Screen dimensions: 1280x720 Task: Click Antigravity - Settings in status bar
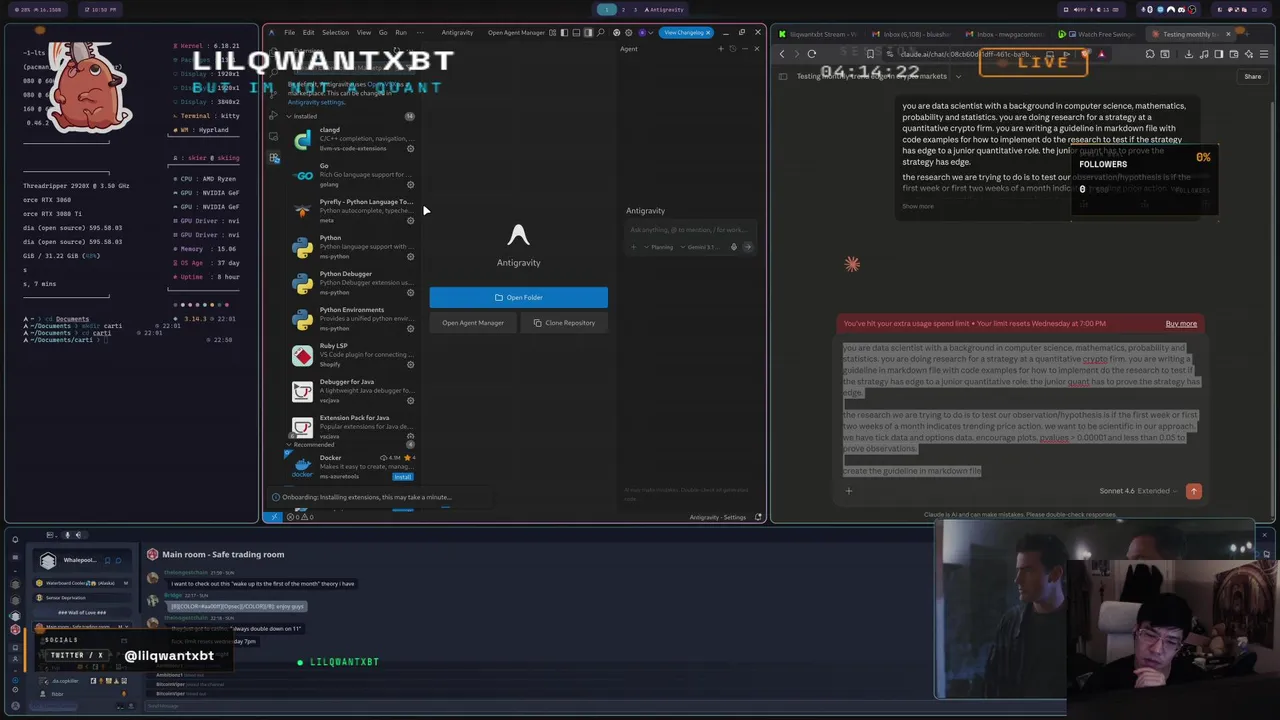718,517
